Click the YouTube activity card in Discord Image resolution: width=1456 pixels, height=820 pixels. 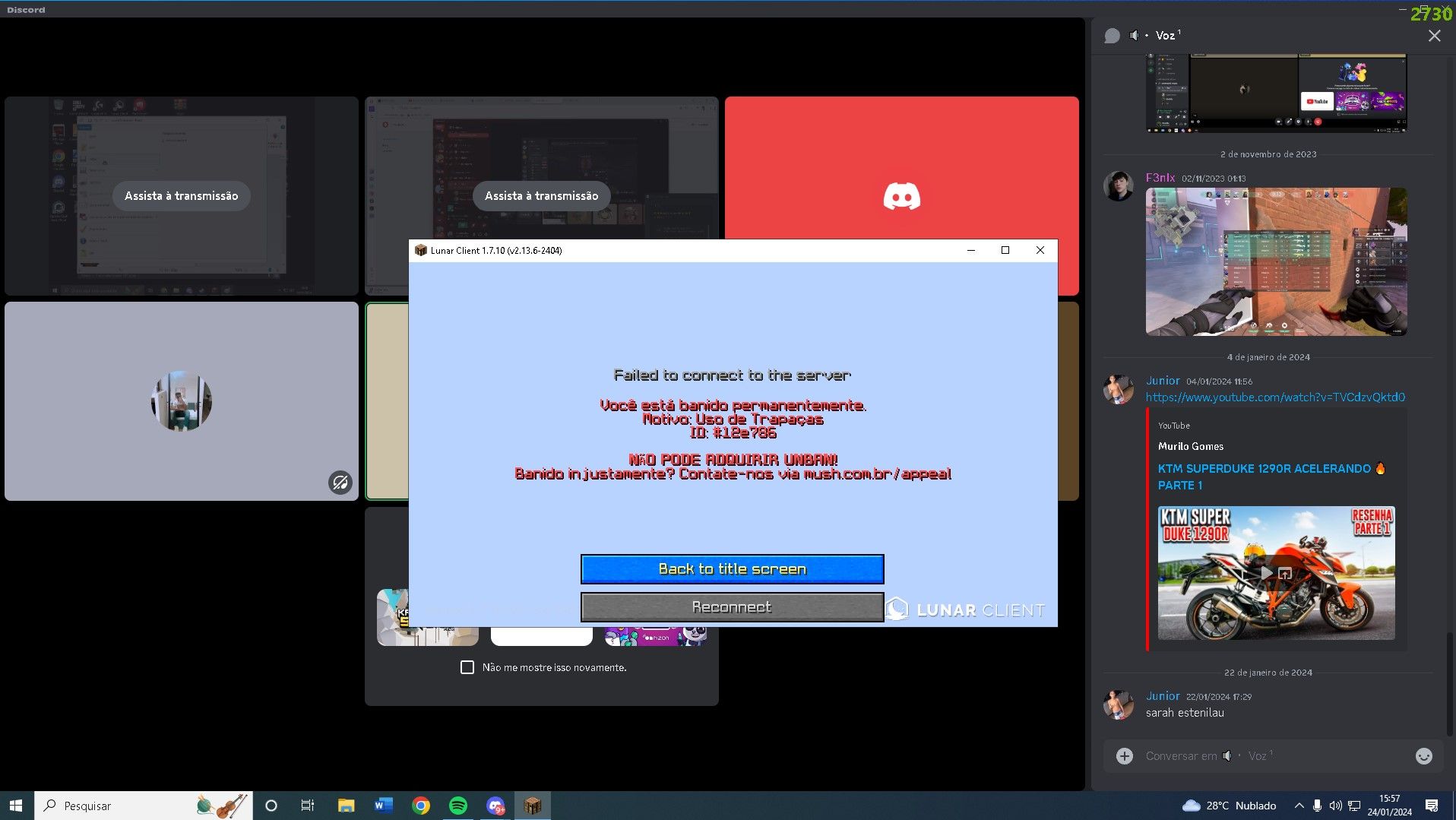pos(541,636)
